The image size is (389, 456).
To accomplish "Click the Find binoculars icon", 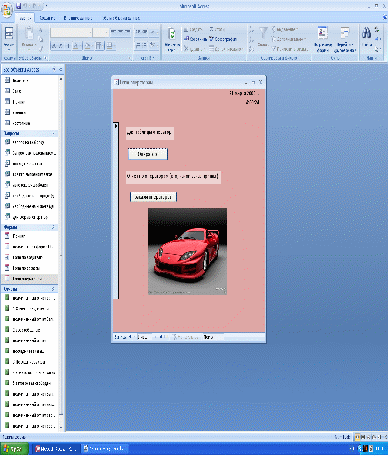I will (x=367, y=33).
